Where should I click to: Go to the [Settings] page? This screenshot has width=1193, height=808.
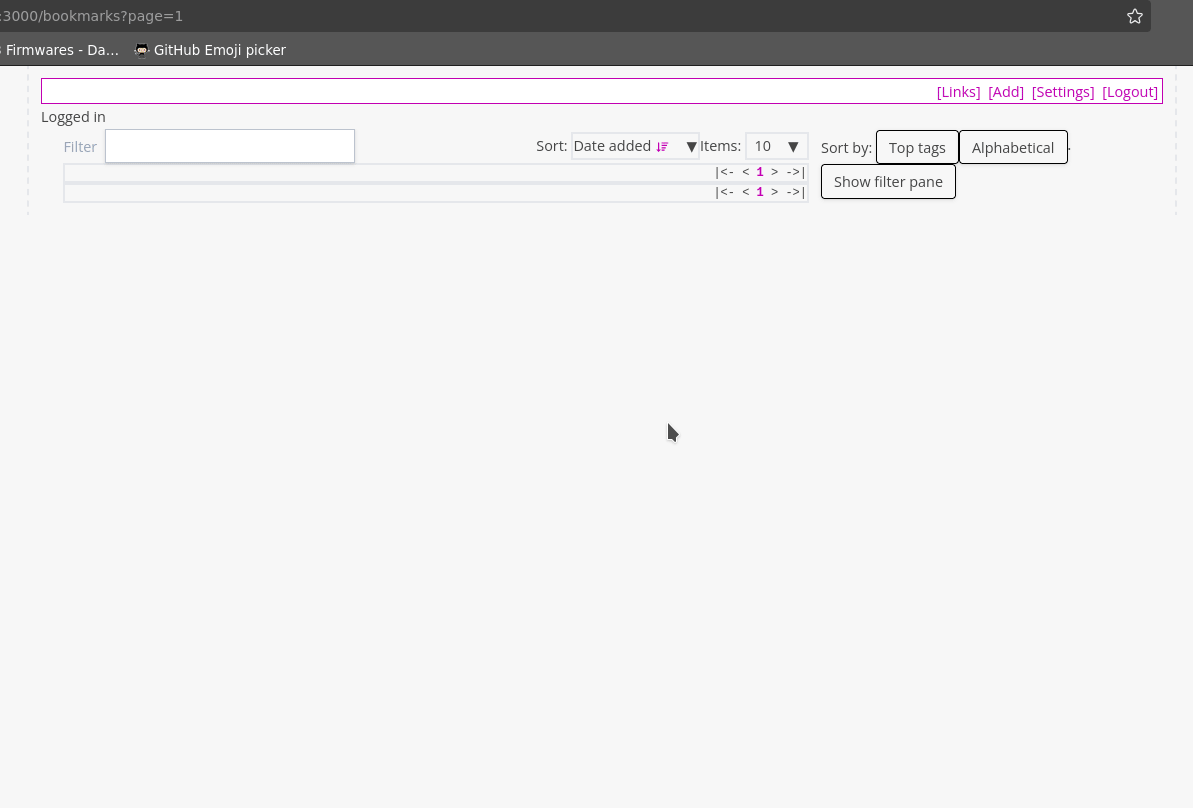coord(1063,92)
